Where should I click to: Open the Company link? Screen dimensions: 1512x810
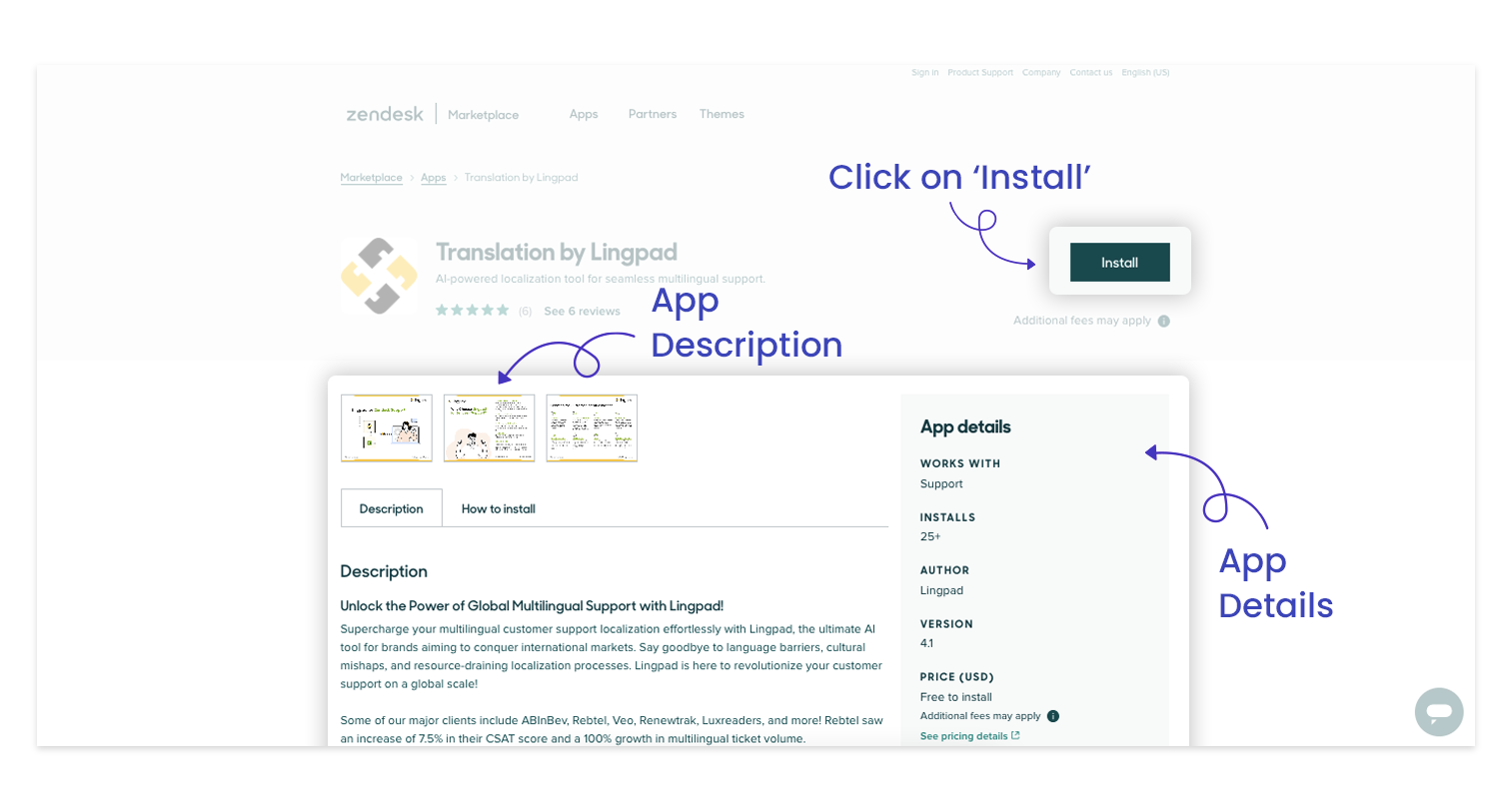click(1041, 73)
